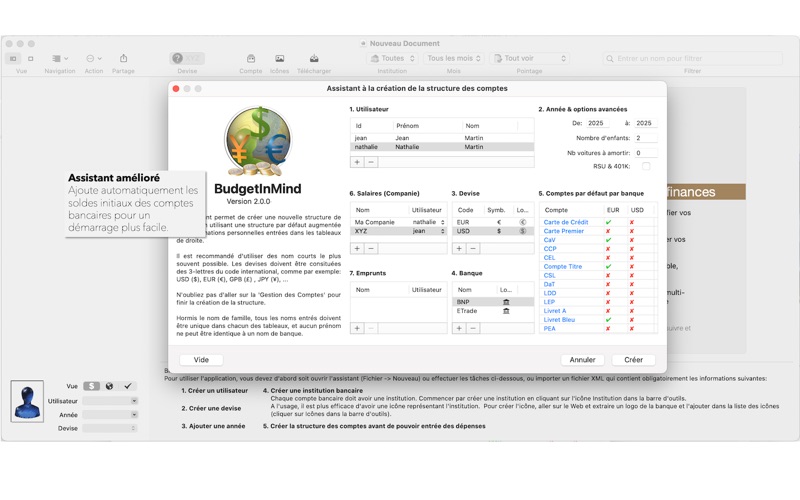Open the sidebar Devise popup
Screen dimensions: 800x500
(110, 429)
